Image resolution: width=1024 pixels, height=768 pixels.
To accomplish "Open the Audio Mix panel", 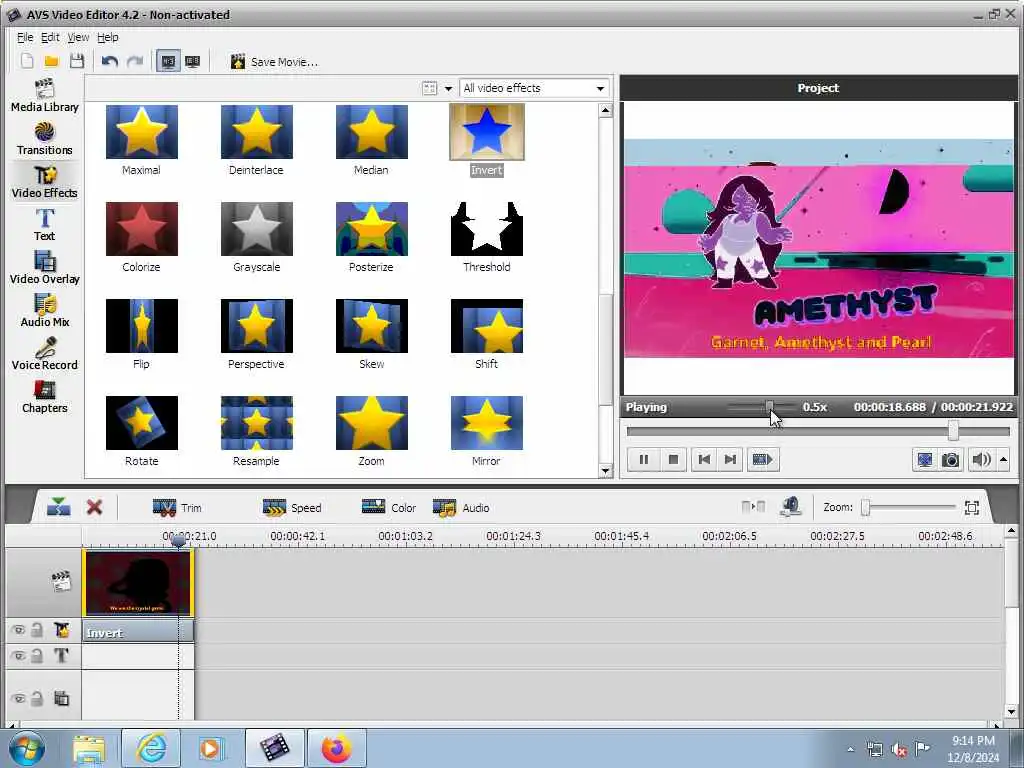I will point(44,311).
